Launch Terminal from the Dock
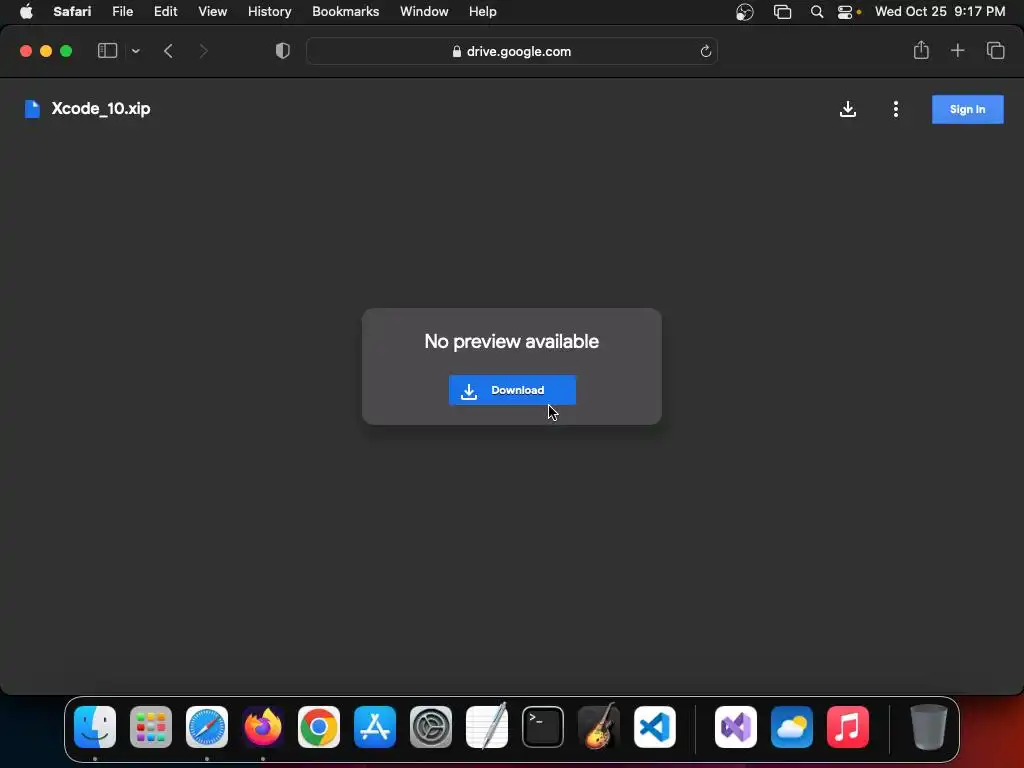1024x768 pixels. click(x=543, y=727)
